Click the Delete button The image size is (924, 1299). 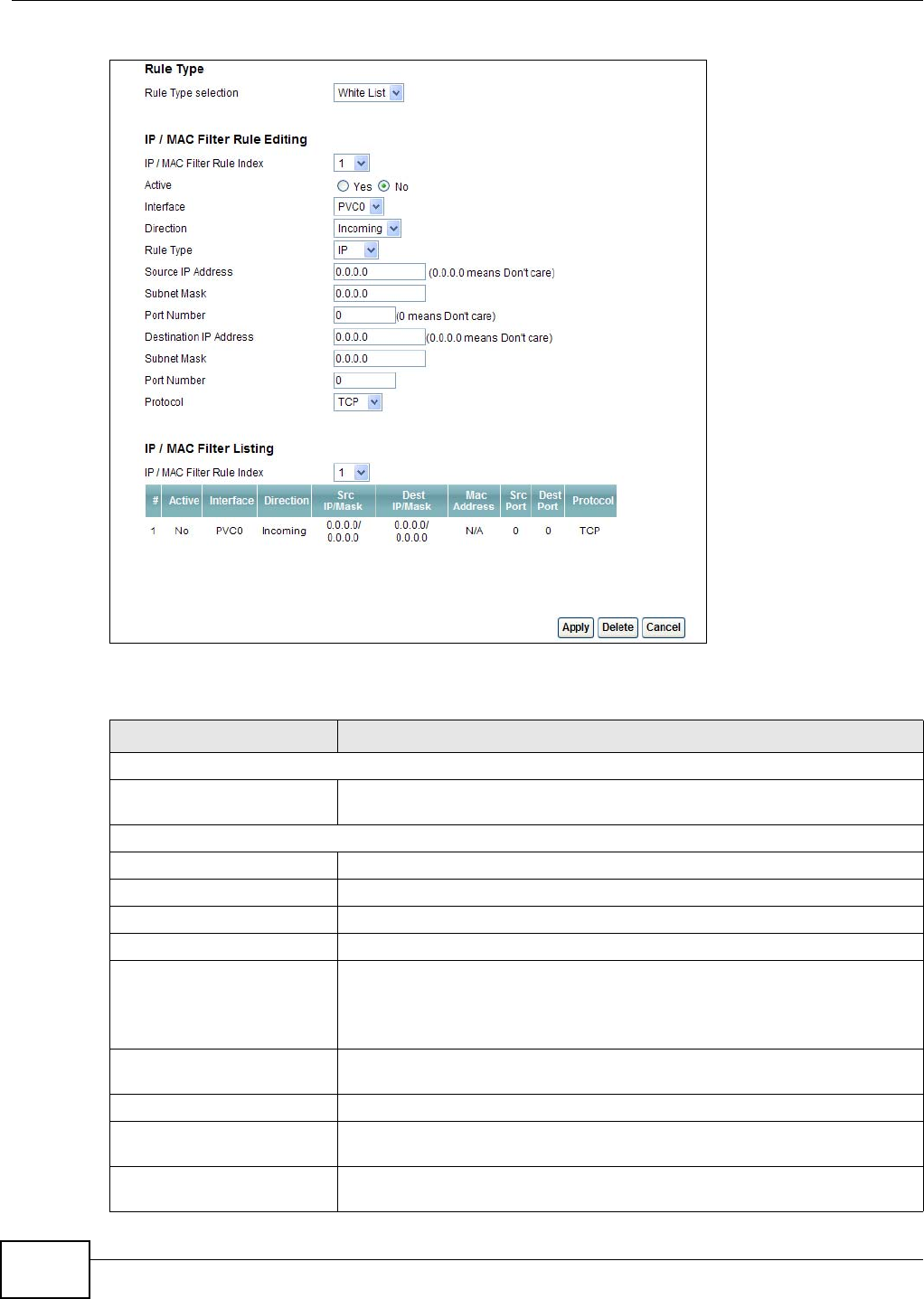point(618,627)
